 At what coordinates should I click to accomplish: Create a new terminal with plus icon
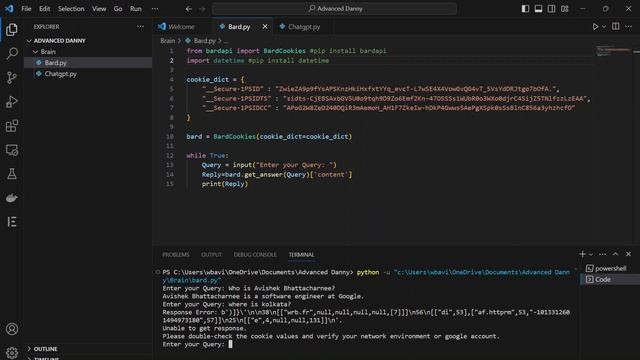[x=582, y=254]
